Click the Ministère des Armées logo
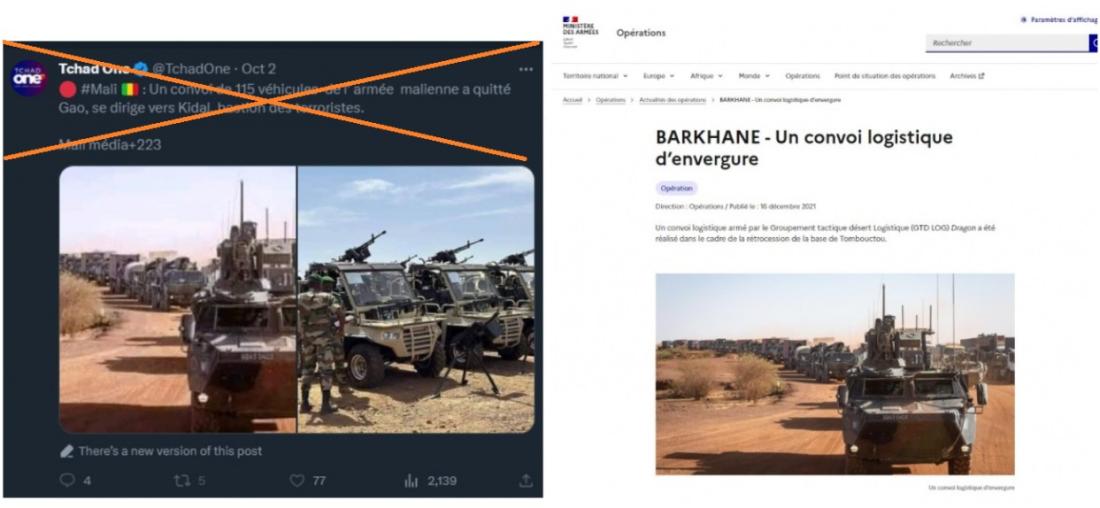1100x508 pixels. [580, 32]
